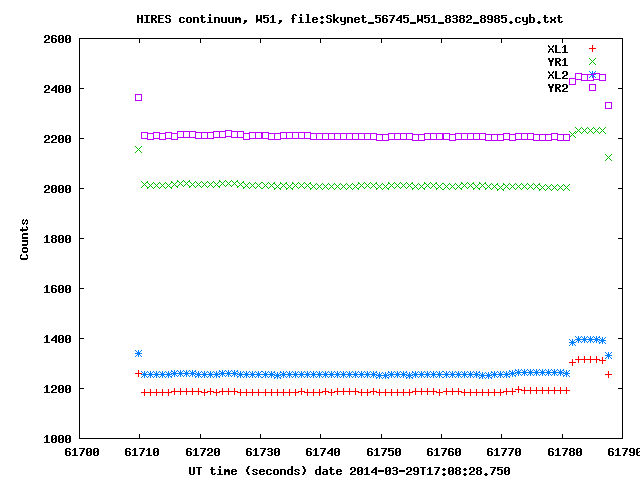The image size is (640, 480).
Task: Click the first blue XL2 outlier point near 1340
Action: pos(138,353)
